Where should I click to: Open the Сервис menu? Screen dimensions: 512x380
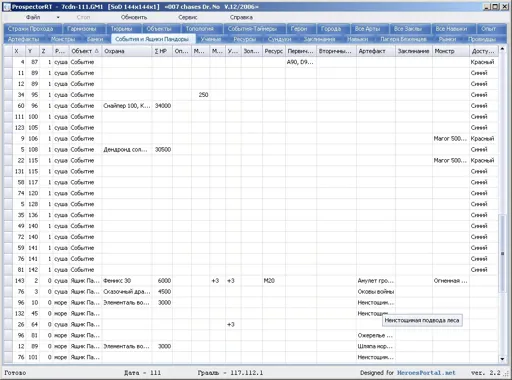click(x=188, y=17)
